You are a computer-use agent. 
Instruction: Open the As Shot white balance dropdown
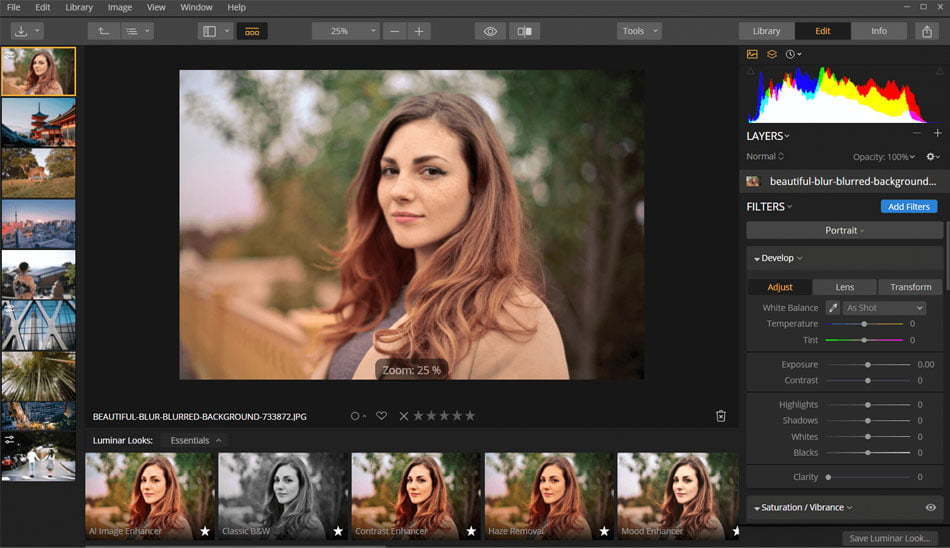(x=884, y=308)
